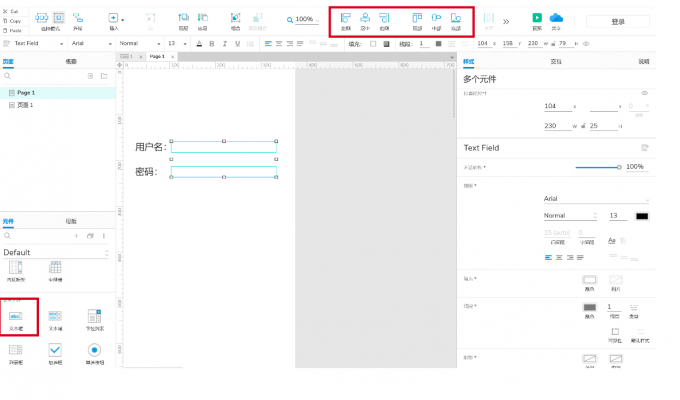Select 页面 1 in the pages tree
Viewport: 680px width, 400px height.
click(x=58, y=105)
